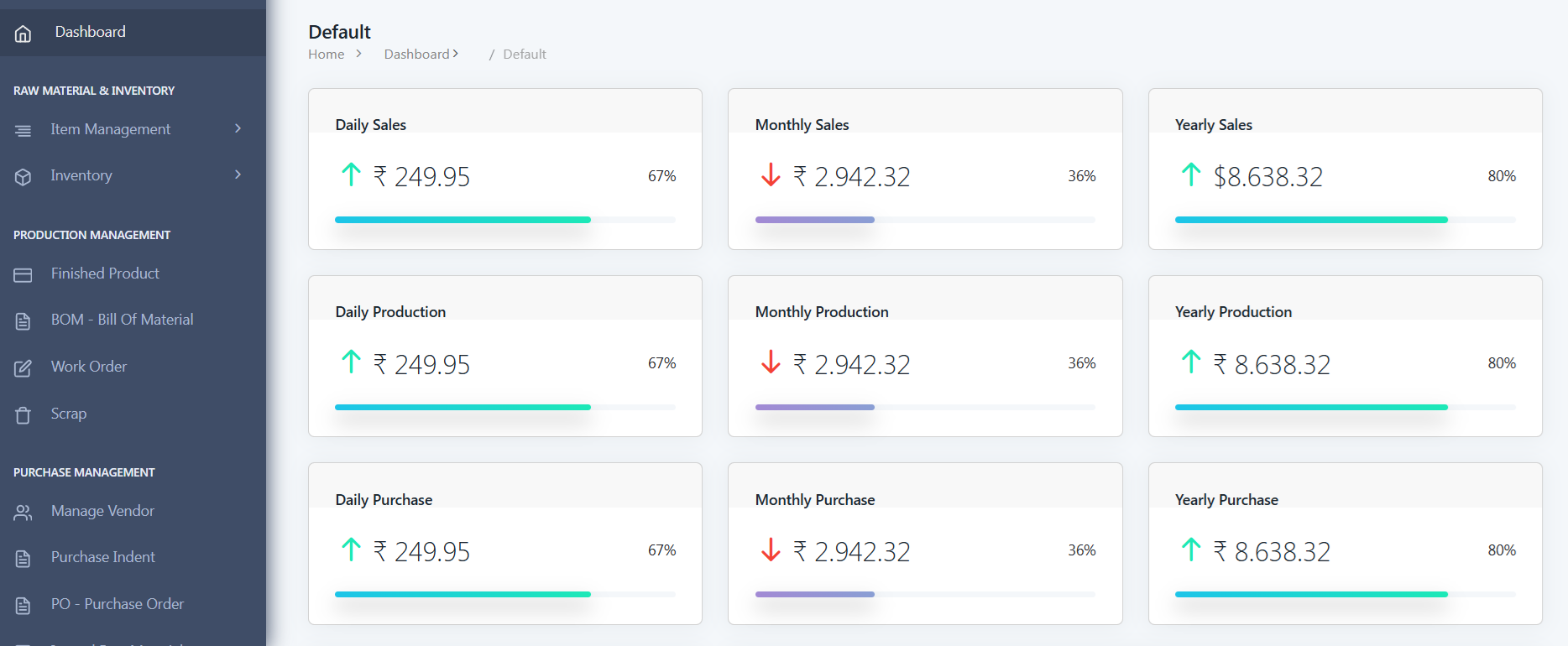This screenshot has height=646, width=1568.
Task: Click the Inventory box icon
Action: (23, 177)
